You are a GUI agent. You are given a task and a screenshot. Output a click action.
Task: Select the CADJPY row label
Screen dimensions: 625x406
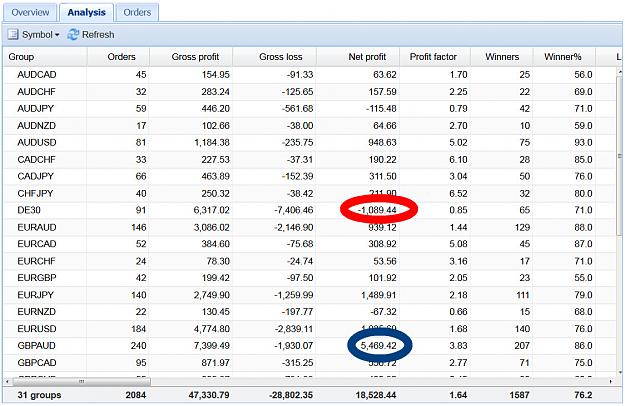pyautogui.click(x=35, y=176)
